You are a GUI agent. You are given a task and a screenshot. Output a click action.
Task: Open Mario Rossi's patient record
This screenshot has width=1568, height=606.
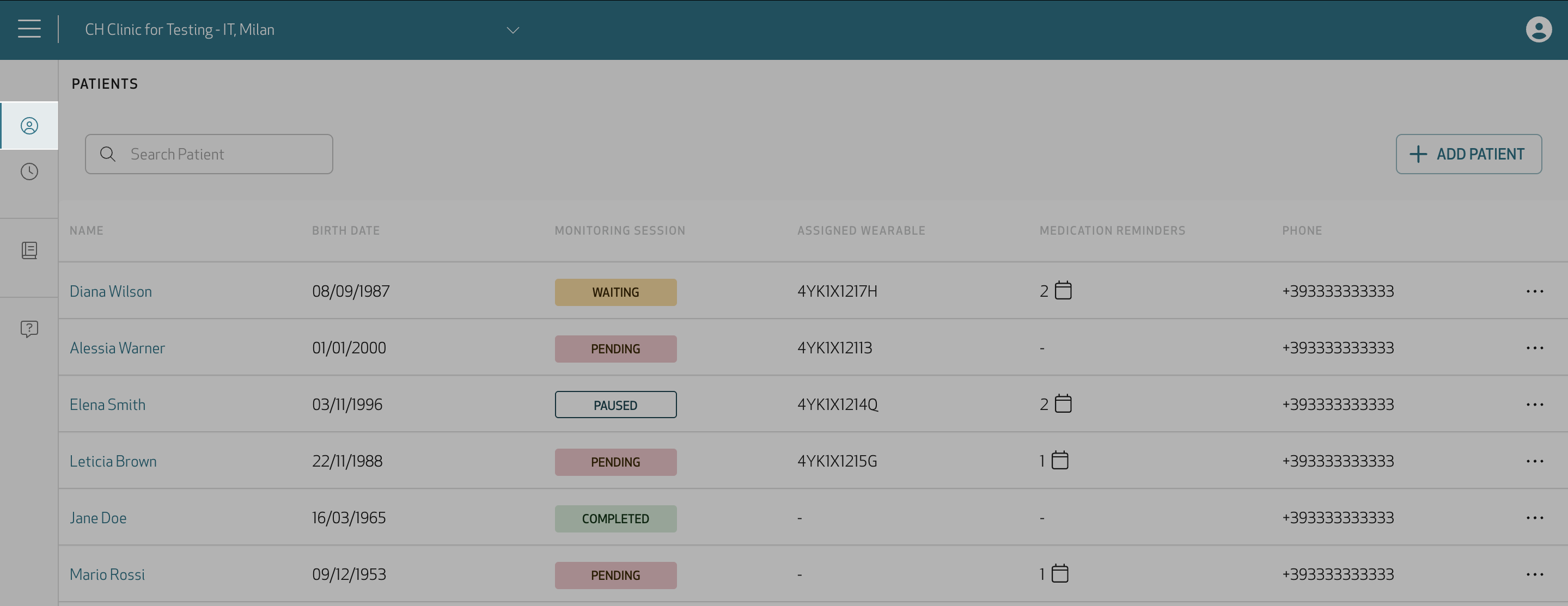point(107,574)
